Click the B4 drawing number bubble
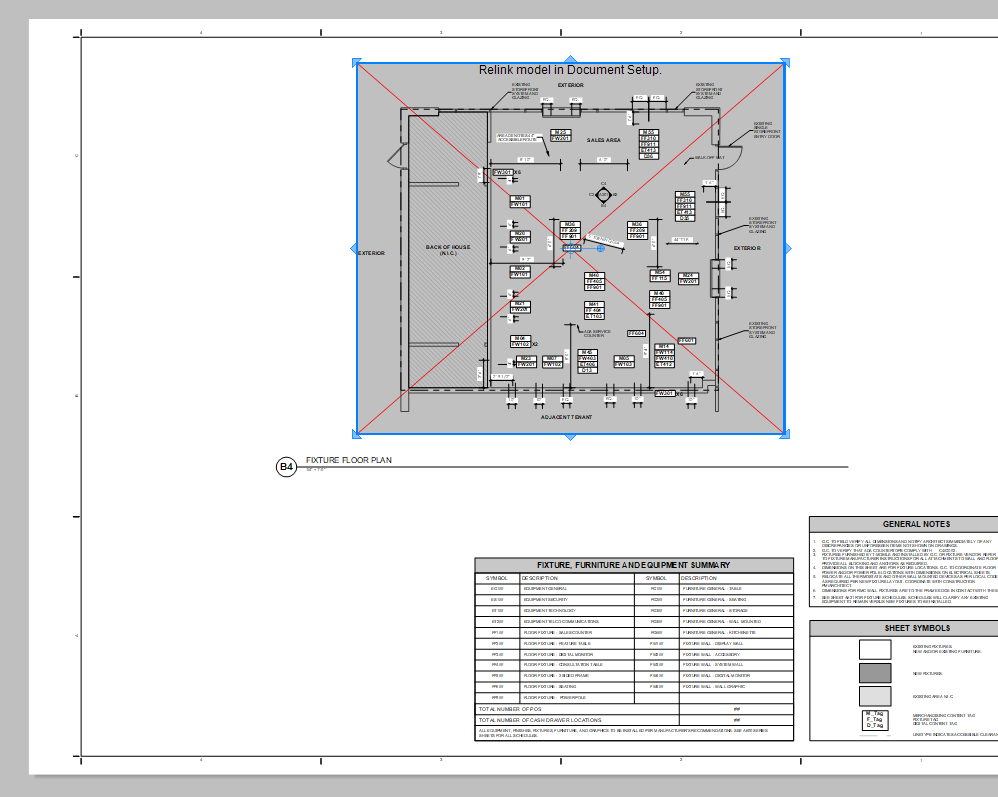Viewport: 998px width, 797px height. [286, 467]
